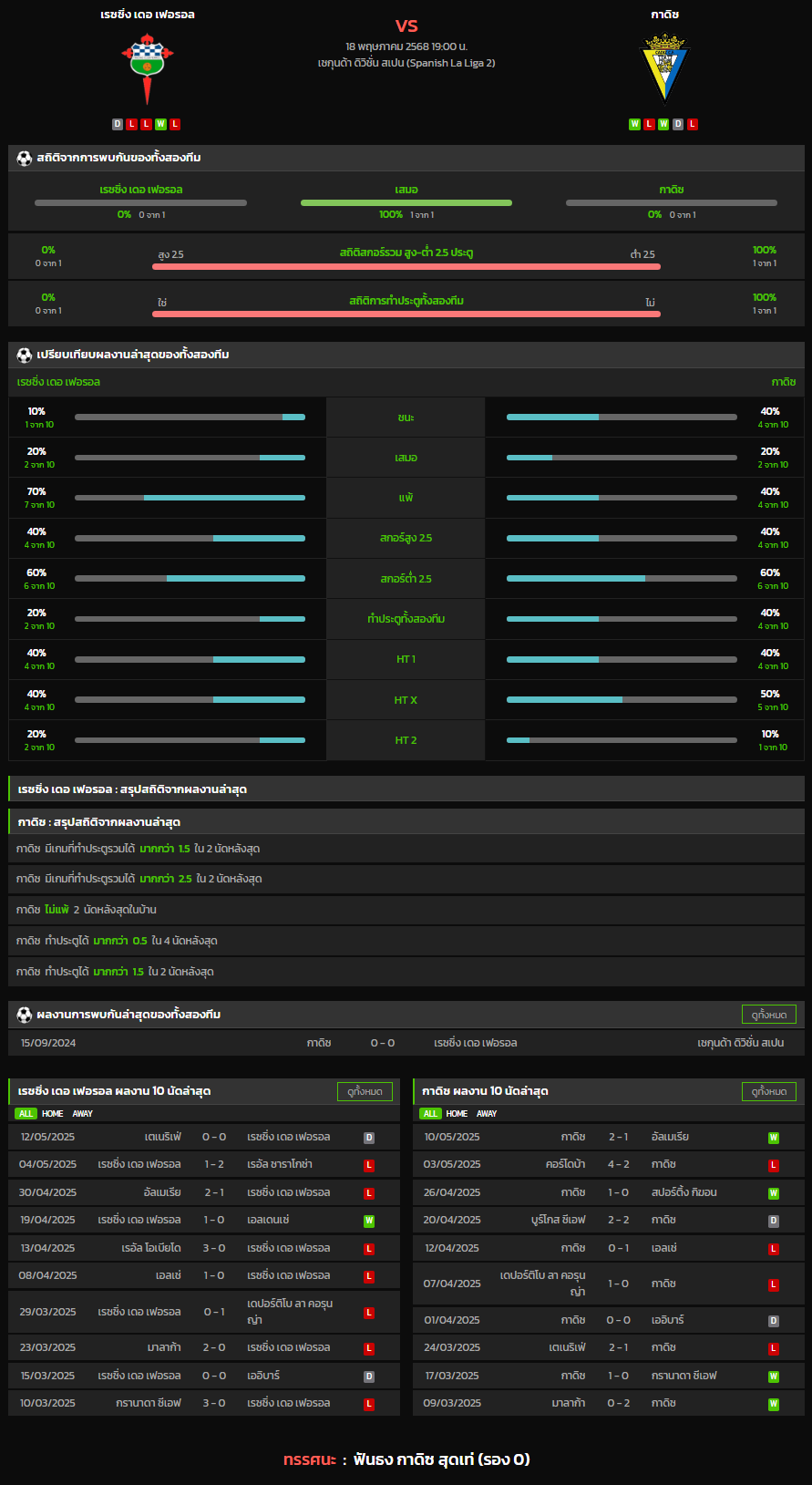Click the L result badge for 13/04/2025 match
Viewport: 812px width, 1485px height.
pos(369,1249)
